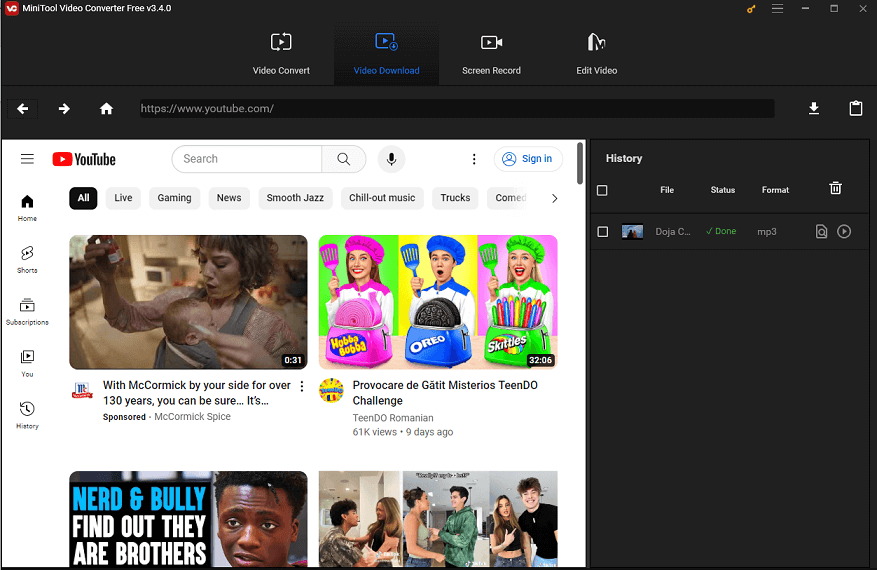
Task: Click the YouTube Search field
Action: pyautogui.click(x=247, y=159)
